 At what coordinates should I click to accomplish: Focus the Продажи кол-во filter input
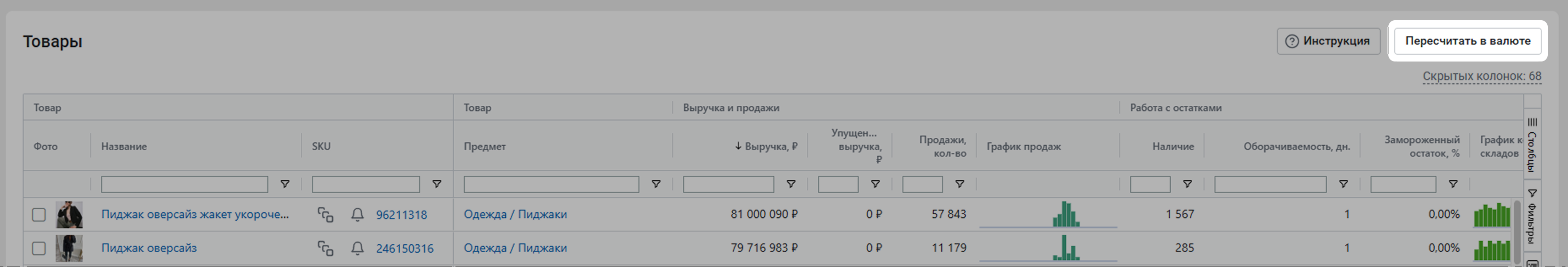click(x=922, y=184)
